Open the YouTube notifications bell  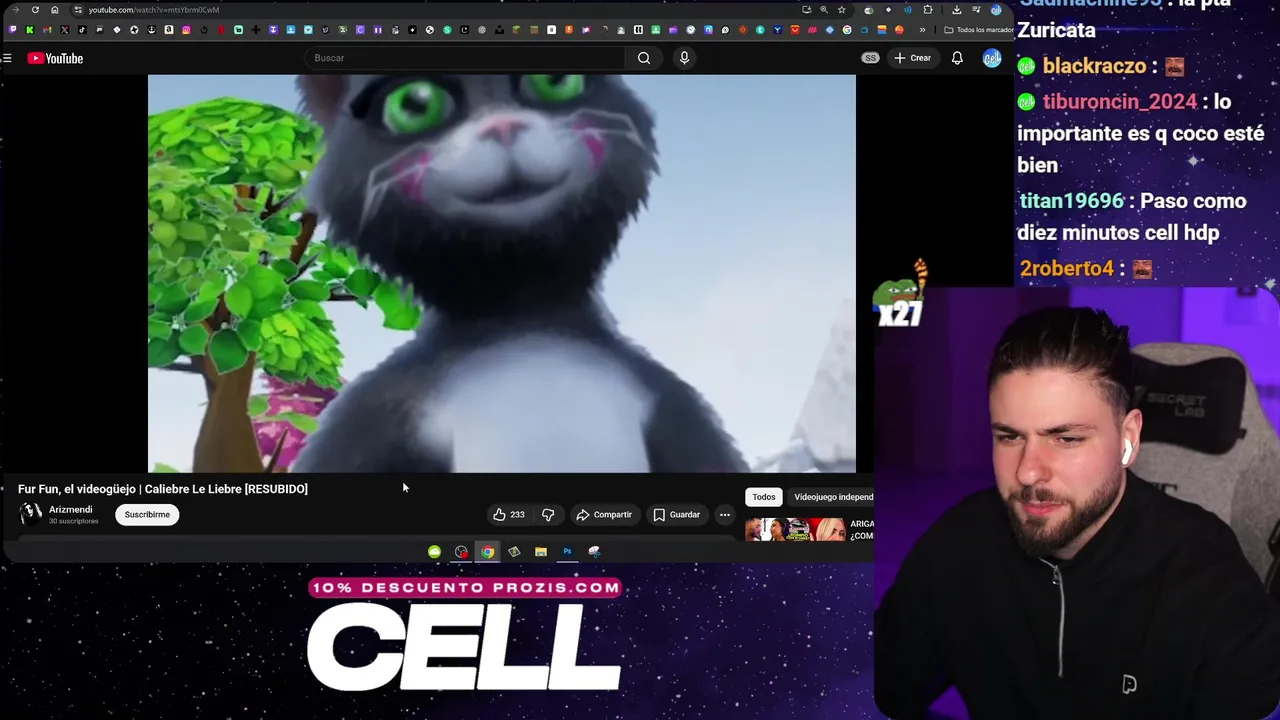(x=957, y=58)
